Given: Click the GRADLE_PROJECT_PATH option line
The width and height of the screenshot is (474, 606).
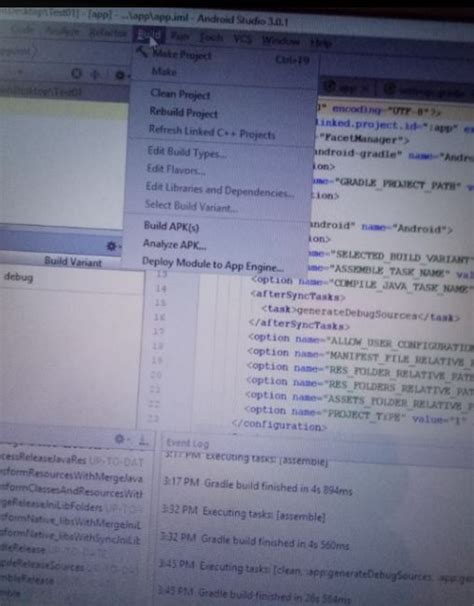Looking at the screenshot, I should [x=393, y=184].
